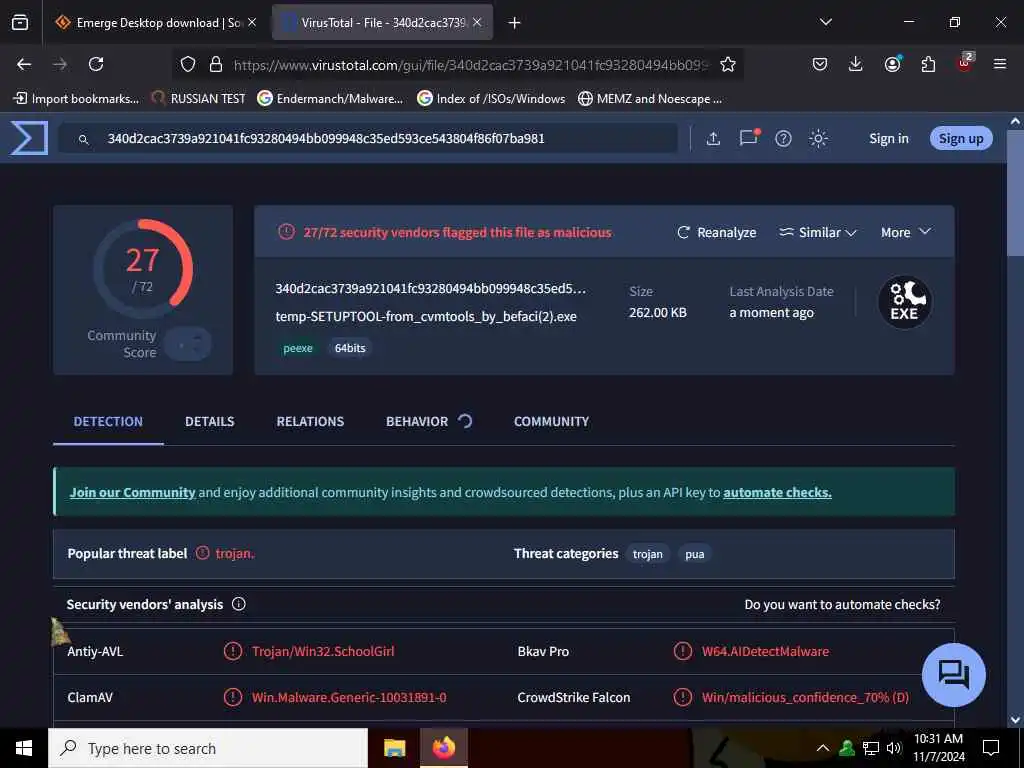Viewport: 1024px width, 768px height.
Task: Open the upload file icon
Action: coord(713,138)
